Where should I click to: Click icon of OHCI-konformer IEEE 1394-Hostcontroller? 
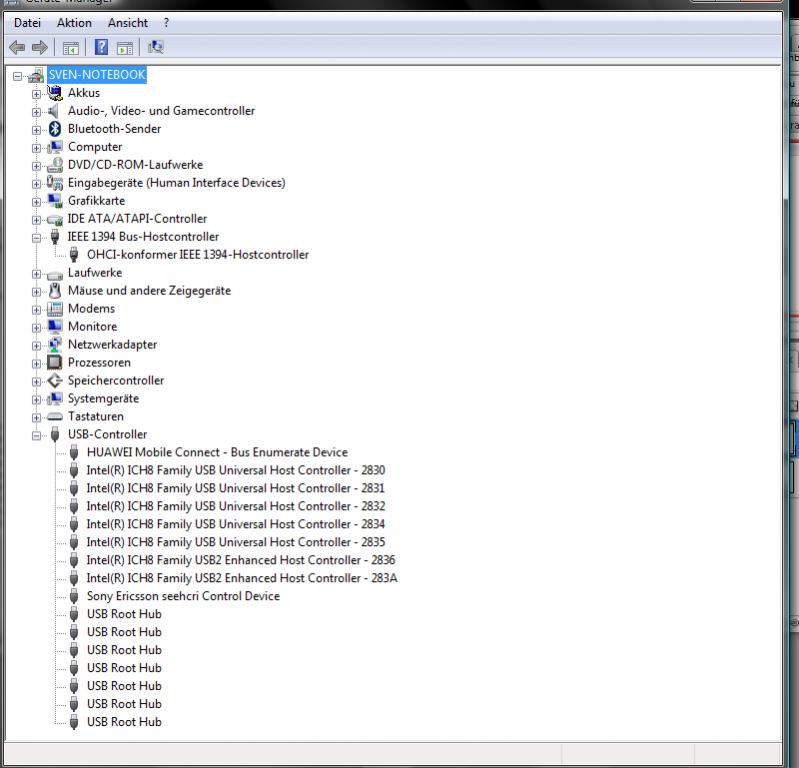(x=74, y=255)
